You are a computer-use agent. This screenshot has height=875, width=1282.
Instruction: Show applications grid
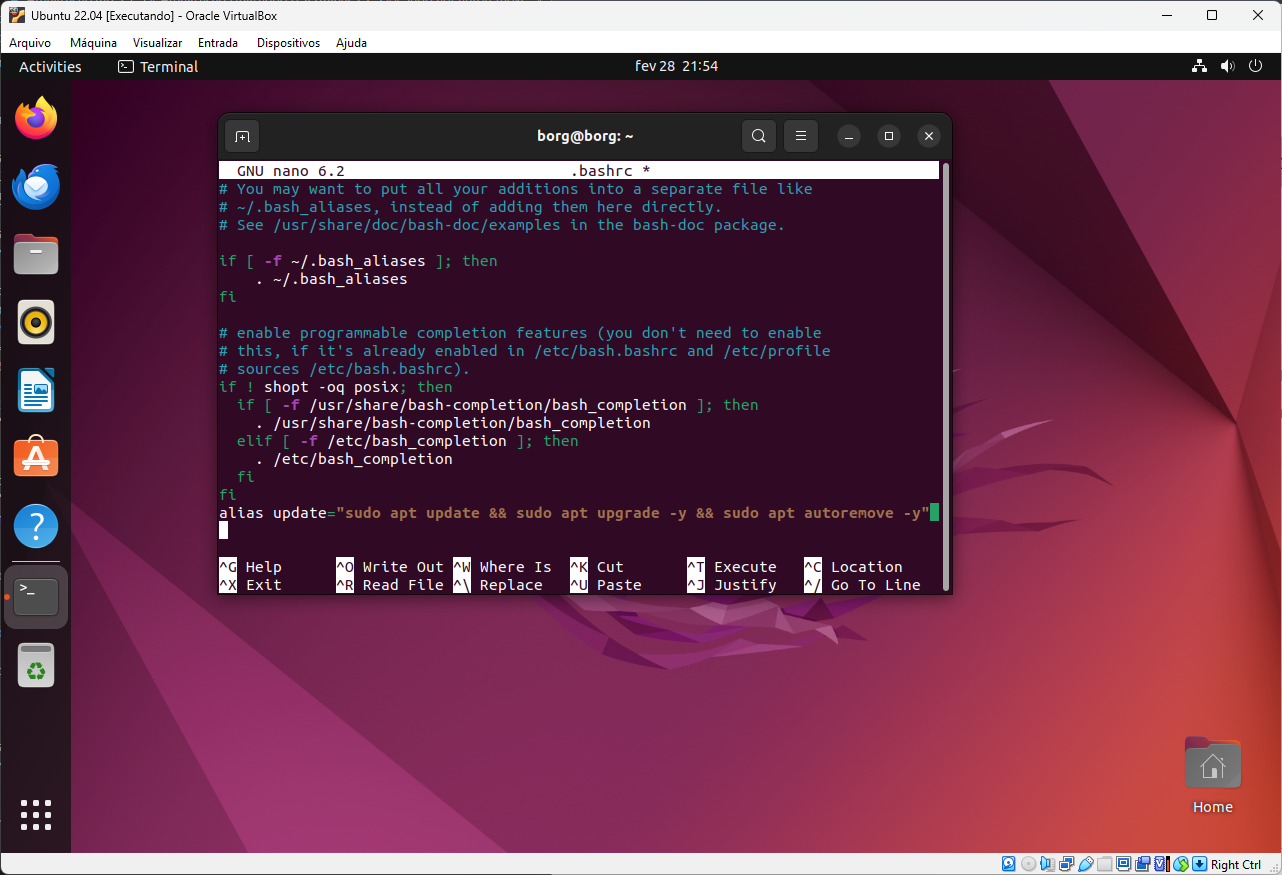coord(36,815)
